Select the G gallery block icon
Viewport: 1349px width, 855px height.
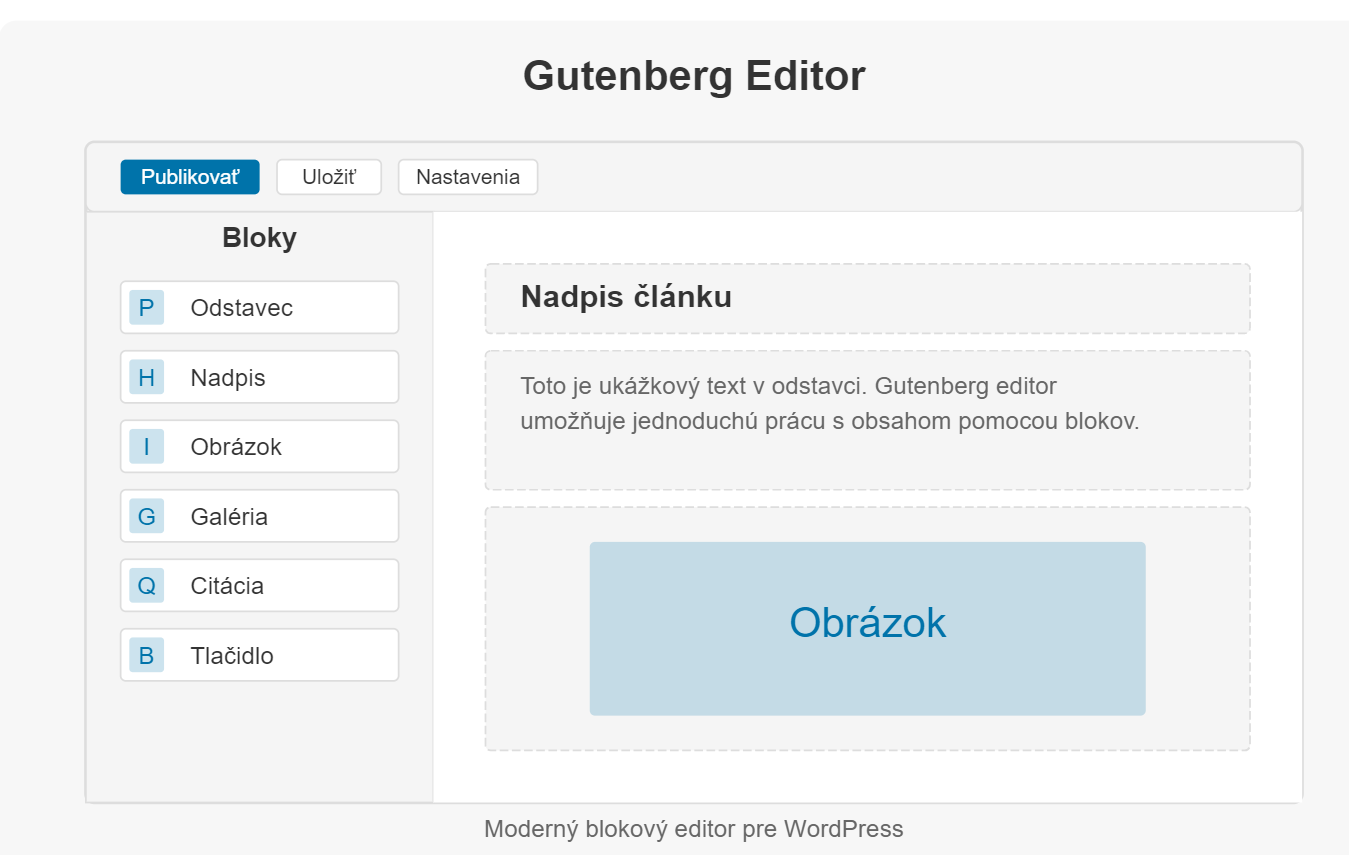click(146, 516)
